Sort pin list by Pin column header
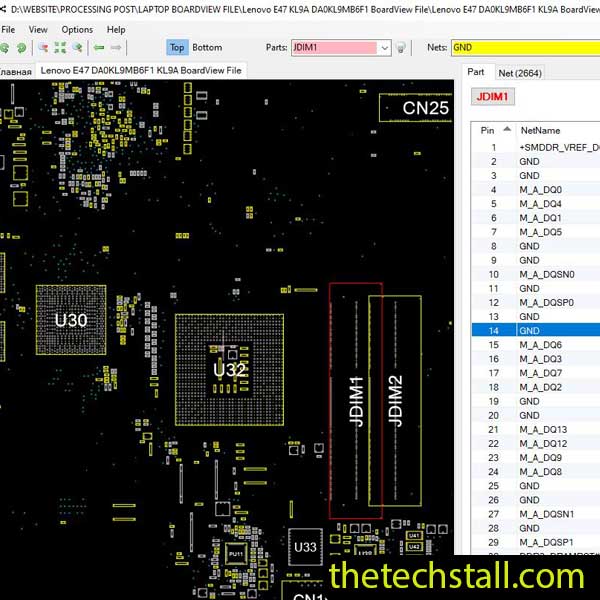The width and height of the screenshot is (600, 600). [488, 130]
